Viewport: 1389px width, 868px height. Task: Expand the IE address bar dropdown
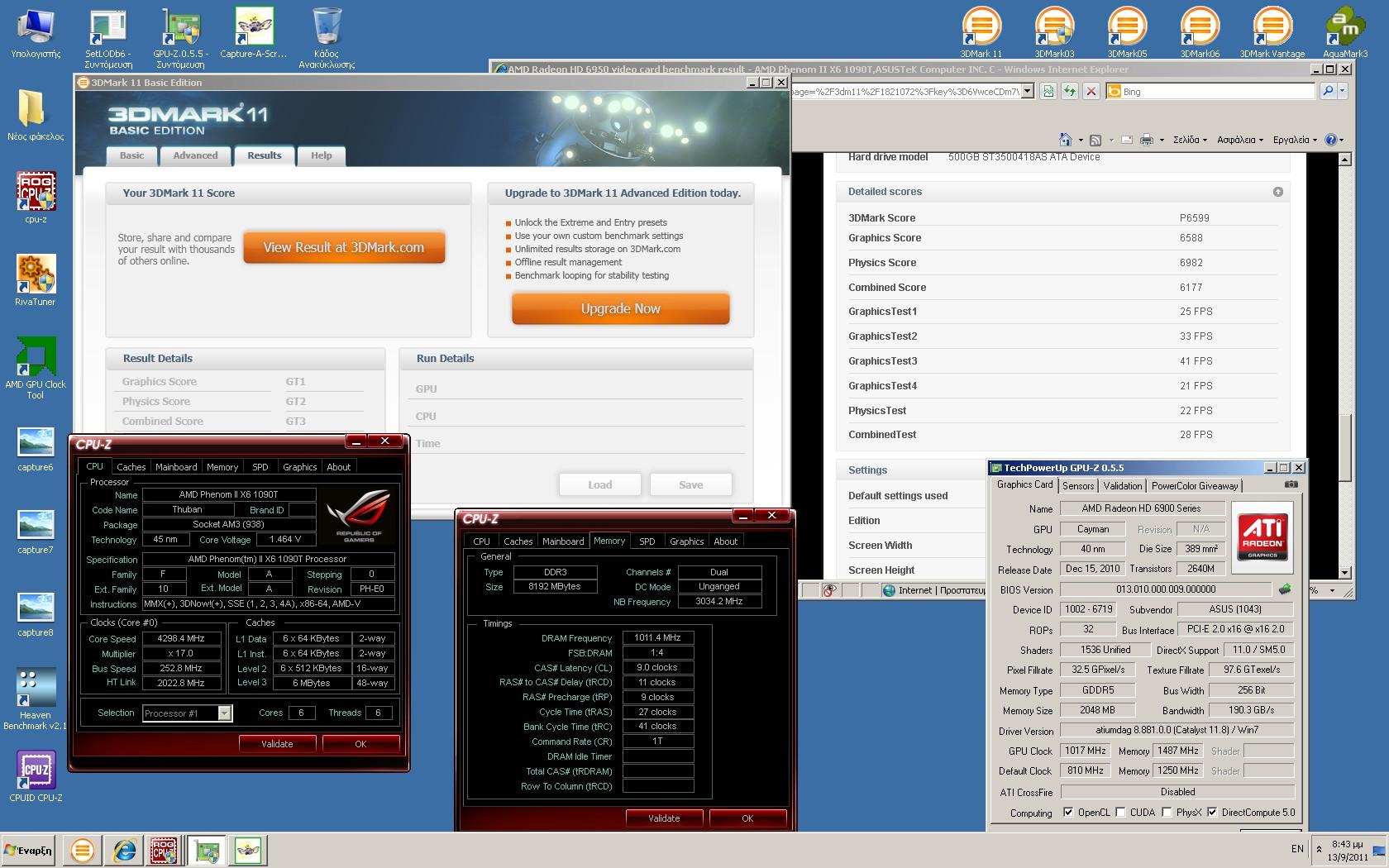pyautogui.click(x=1028, y=91)
